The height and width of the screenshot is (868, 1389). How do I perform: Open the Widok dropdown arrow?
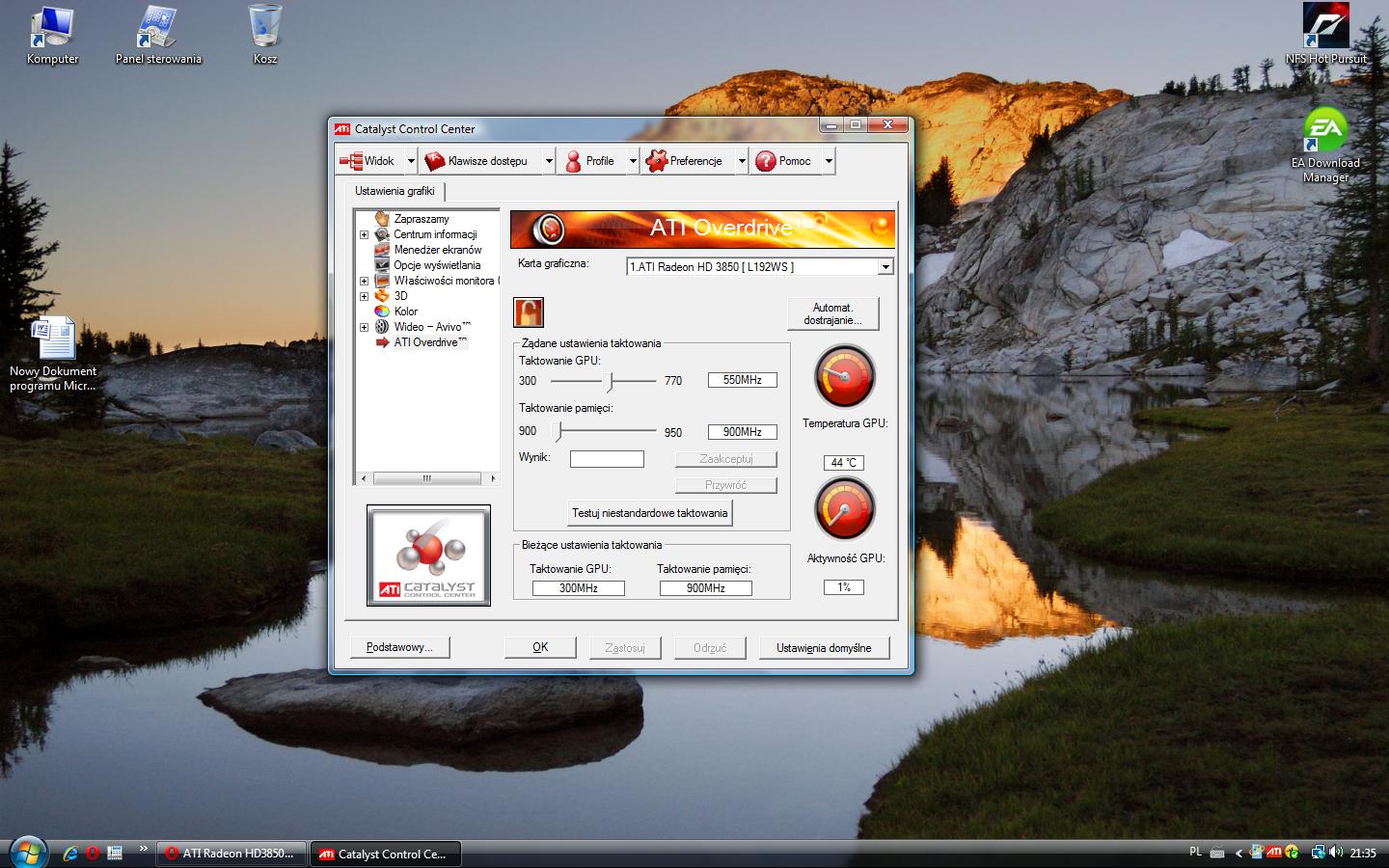411,161
